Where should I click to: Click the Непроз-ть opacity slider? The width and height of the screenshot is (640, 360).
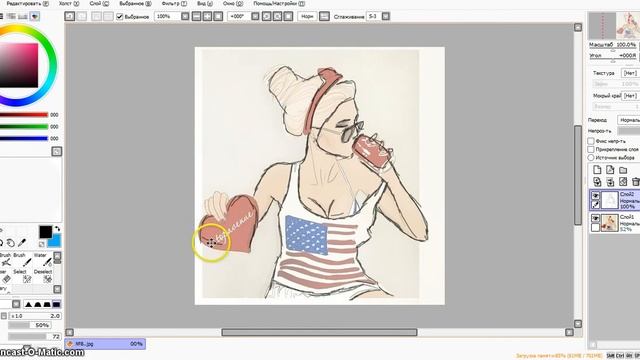pyautogui.click(x=629, y=131)
